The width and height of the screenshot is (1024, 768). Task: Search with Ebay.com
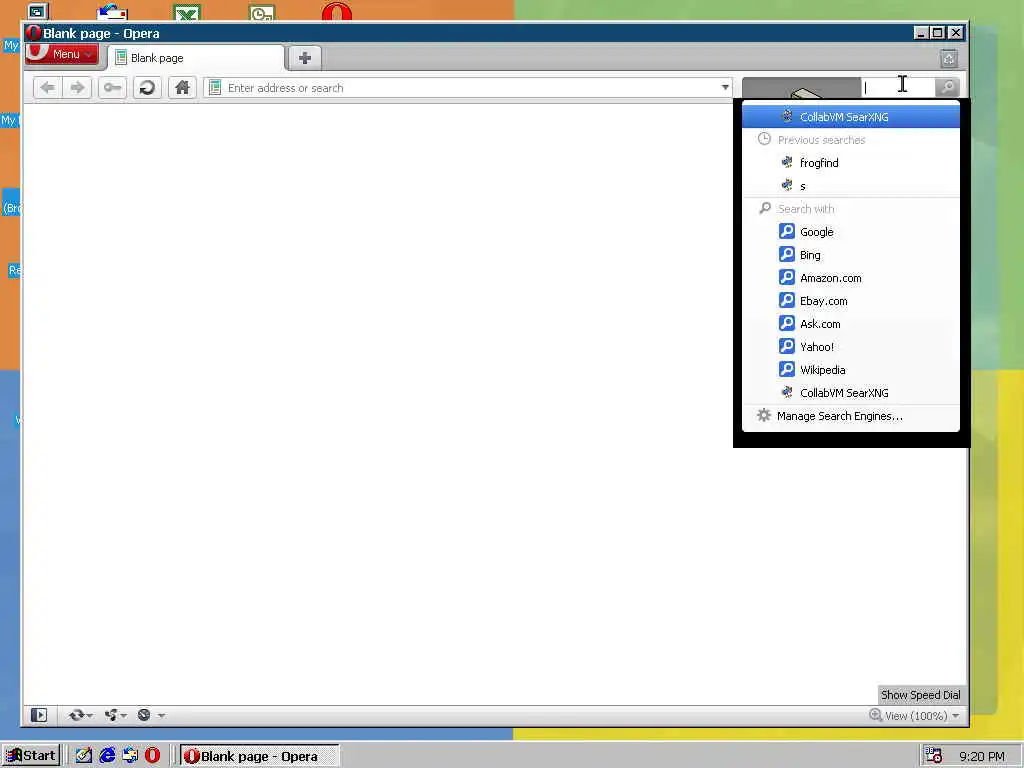(x=851, y=301)
